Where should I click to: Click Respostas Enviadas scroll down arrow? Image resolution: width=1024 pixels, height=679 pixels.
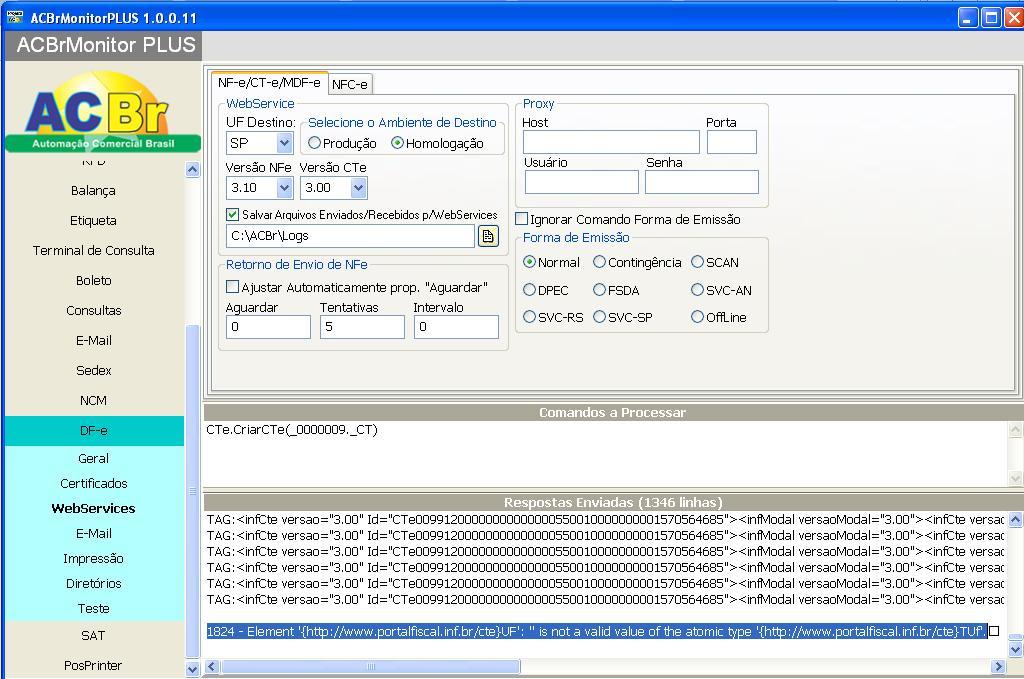click(x=1015, y=650)
